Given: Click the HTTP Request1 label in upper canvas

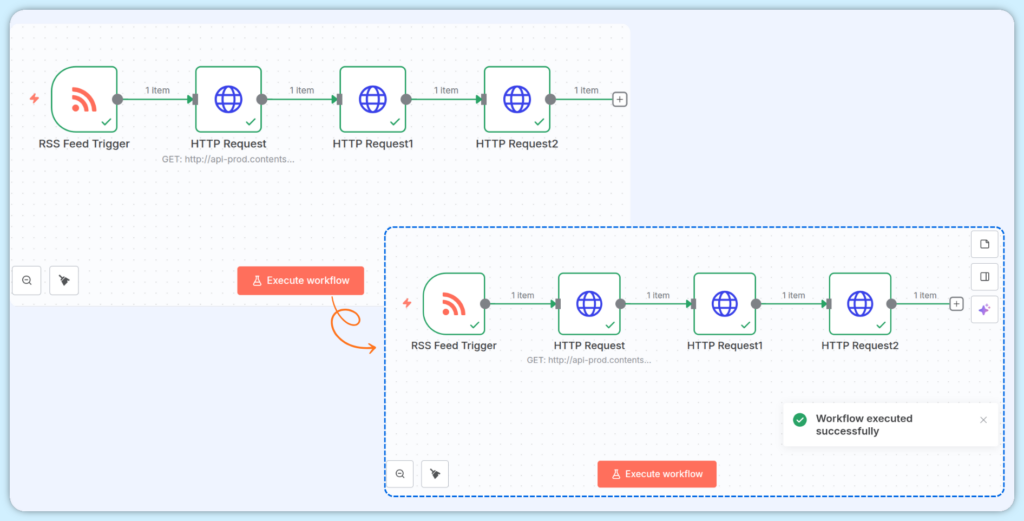Looking at the screenshot, I should point(373,144).
